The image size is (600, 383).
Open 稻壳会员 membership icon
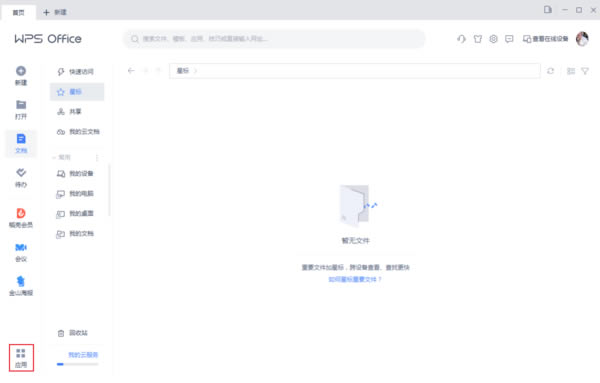pyautogui.click(x=21, y=213)
